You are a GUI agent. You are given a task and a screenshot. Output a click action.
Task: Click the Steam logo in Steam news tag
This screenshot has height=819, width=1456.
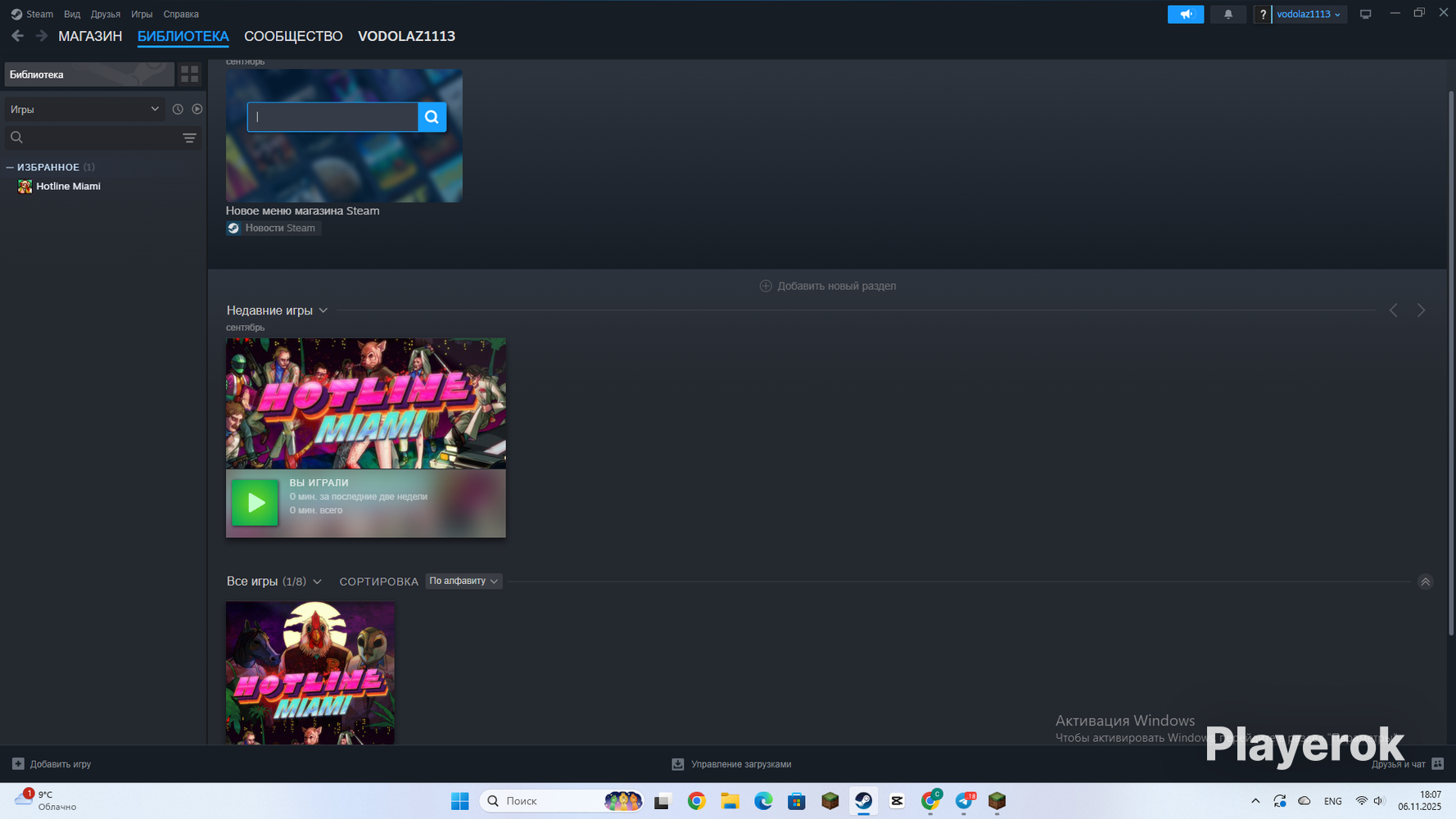click(233, 229)
